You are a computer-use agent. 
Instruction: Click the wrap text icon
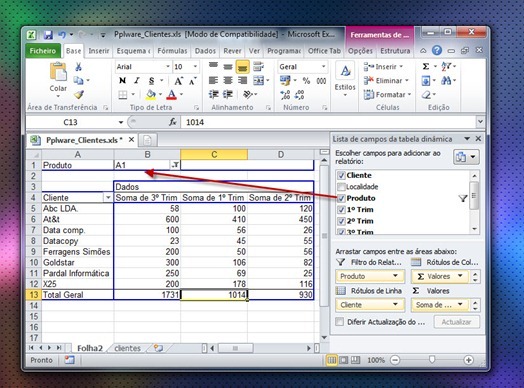click(258, 67)
